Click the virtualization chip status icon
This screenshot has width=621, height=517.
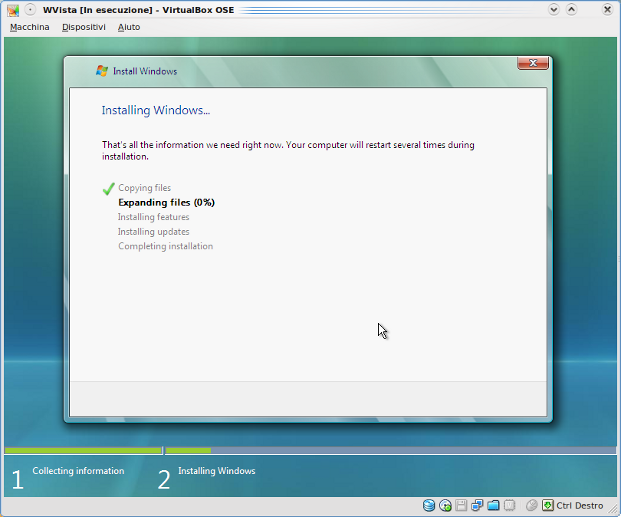click(509, 505)
